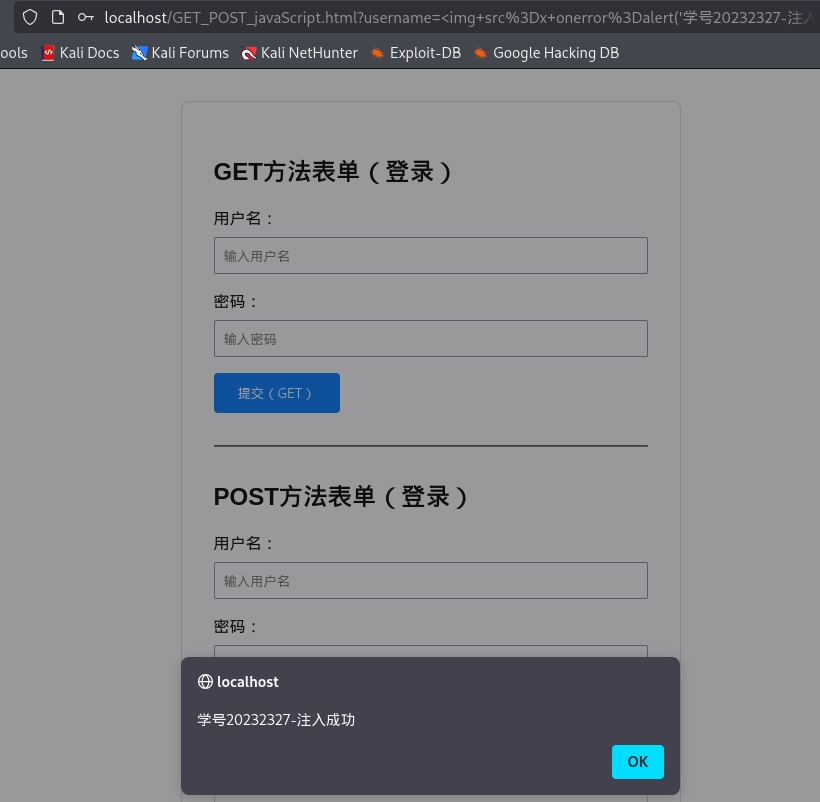Click the 提交（GET）submit button

(277, 393)
